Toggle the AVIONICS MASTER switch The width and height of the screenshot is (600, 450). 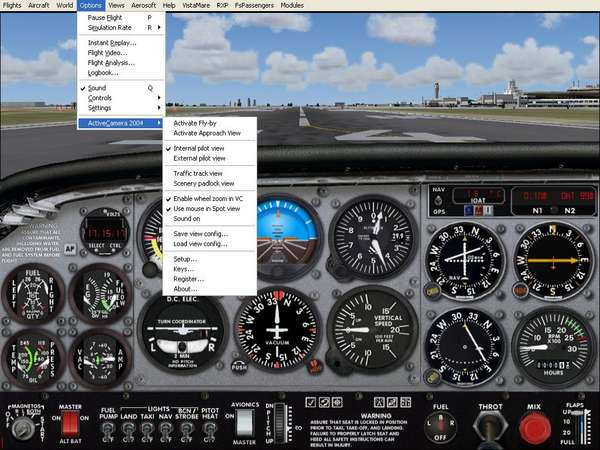[245, 423]
